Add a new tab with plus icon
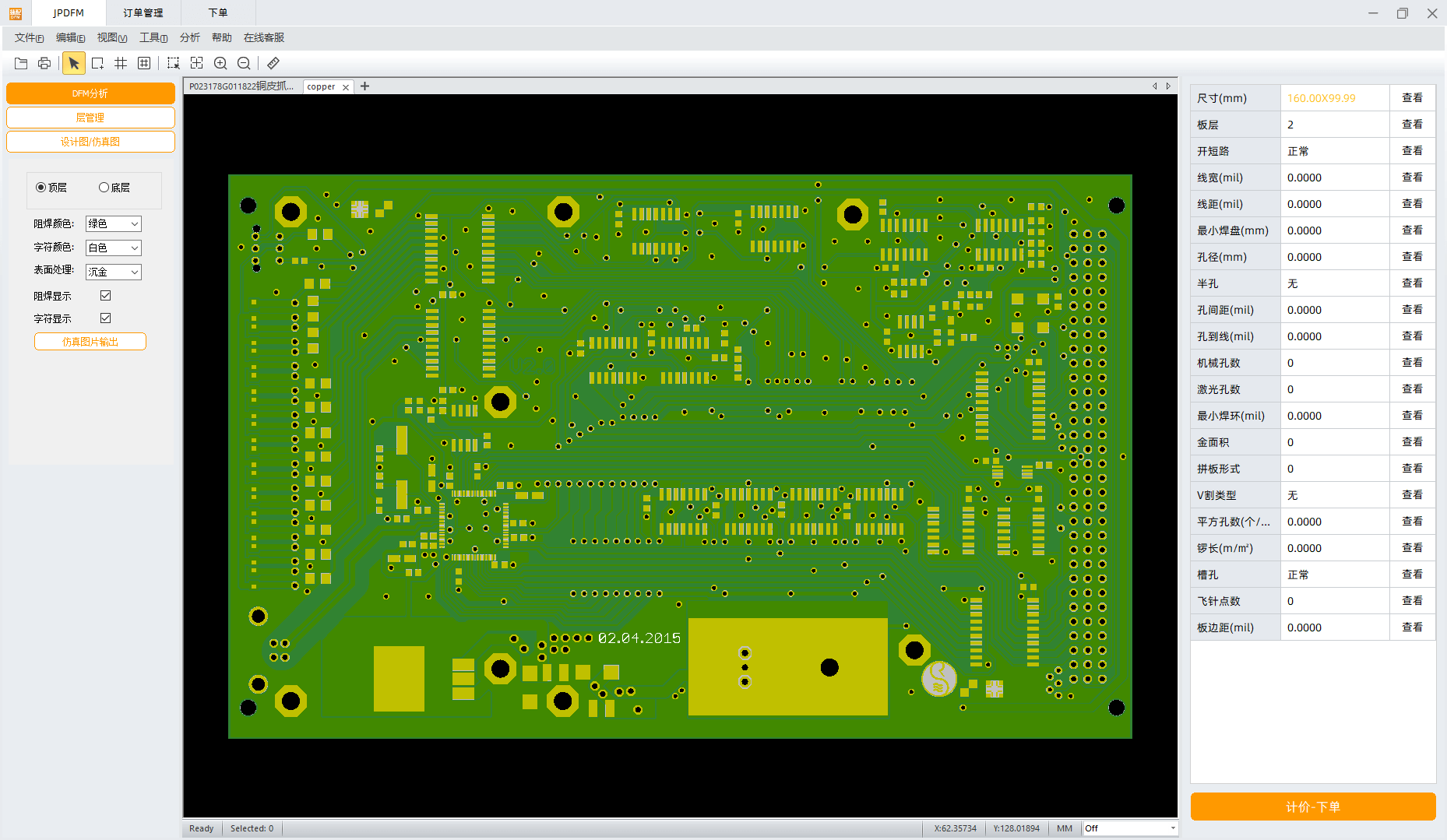 [x=364, y=86]
